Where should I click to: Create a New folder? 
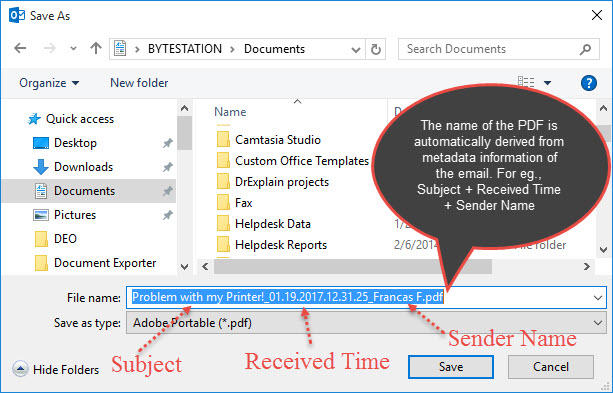(139, 83)
